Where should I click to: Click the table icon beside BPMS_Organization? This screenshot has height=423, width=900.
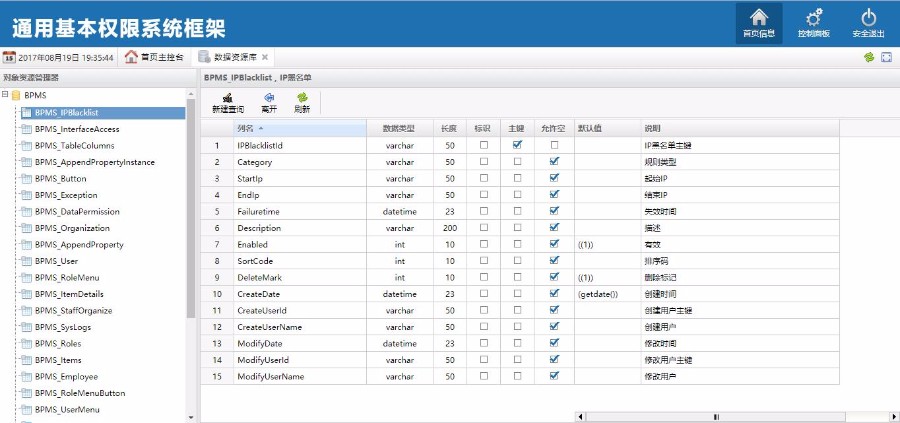[x=26, y=228]
